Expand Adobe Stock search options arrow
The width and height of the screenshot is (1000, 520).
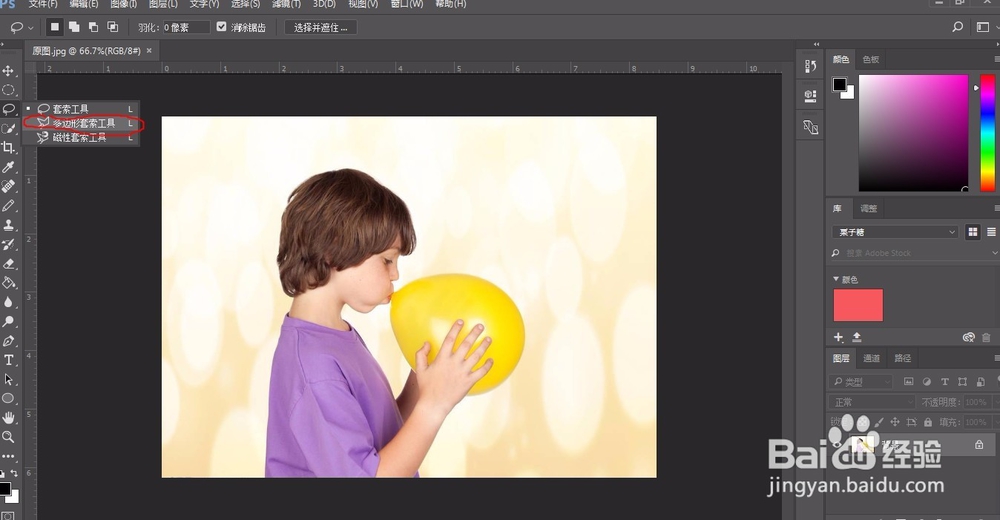coord(995,253)
